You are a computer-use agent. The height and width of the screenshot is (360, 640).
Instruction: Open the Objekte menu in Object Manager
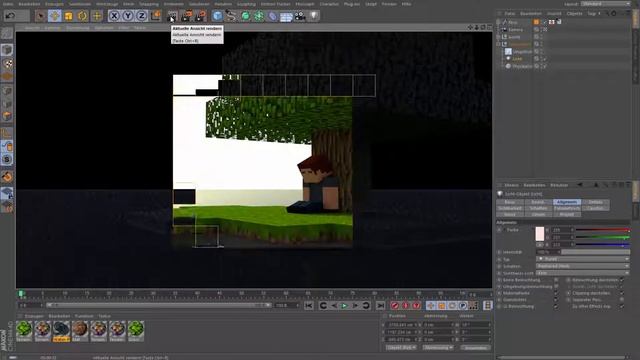coord(574,13)
